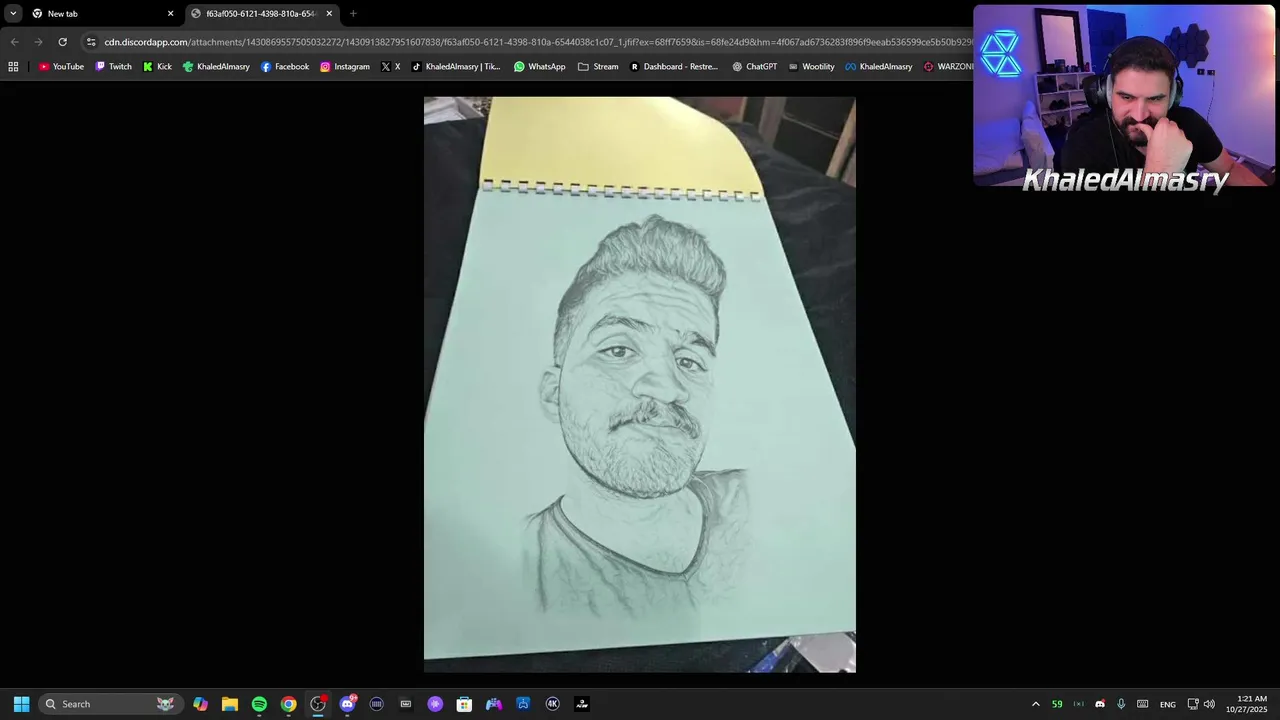Open the Discord system tray icon
Screen dimensions: 1280x720
coord(1100,704)
